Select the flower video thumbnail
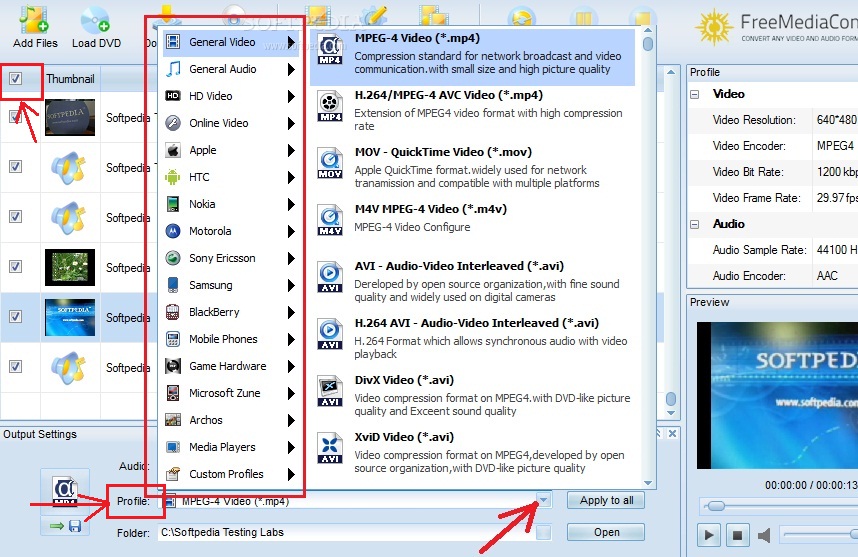 [69, 267]
